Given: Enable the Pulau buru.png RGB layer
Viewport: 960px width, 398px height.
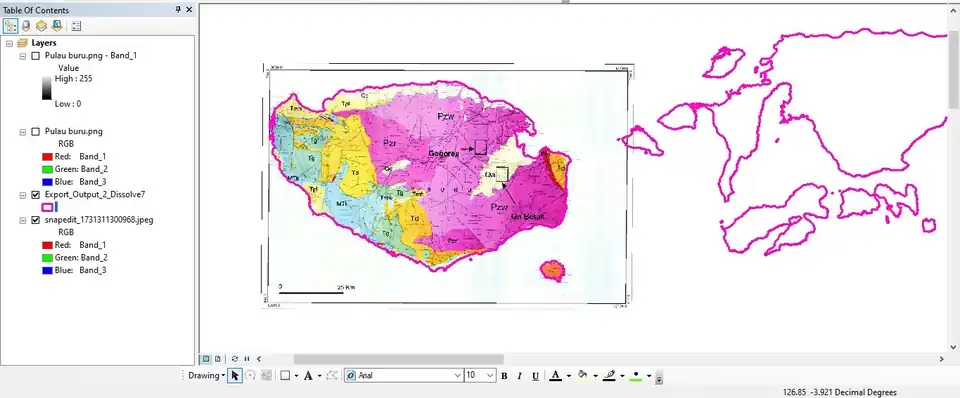Looking at the screenshot, I should pos(36,131).
